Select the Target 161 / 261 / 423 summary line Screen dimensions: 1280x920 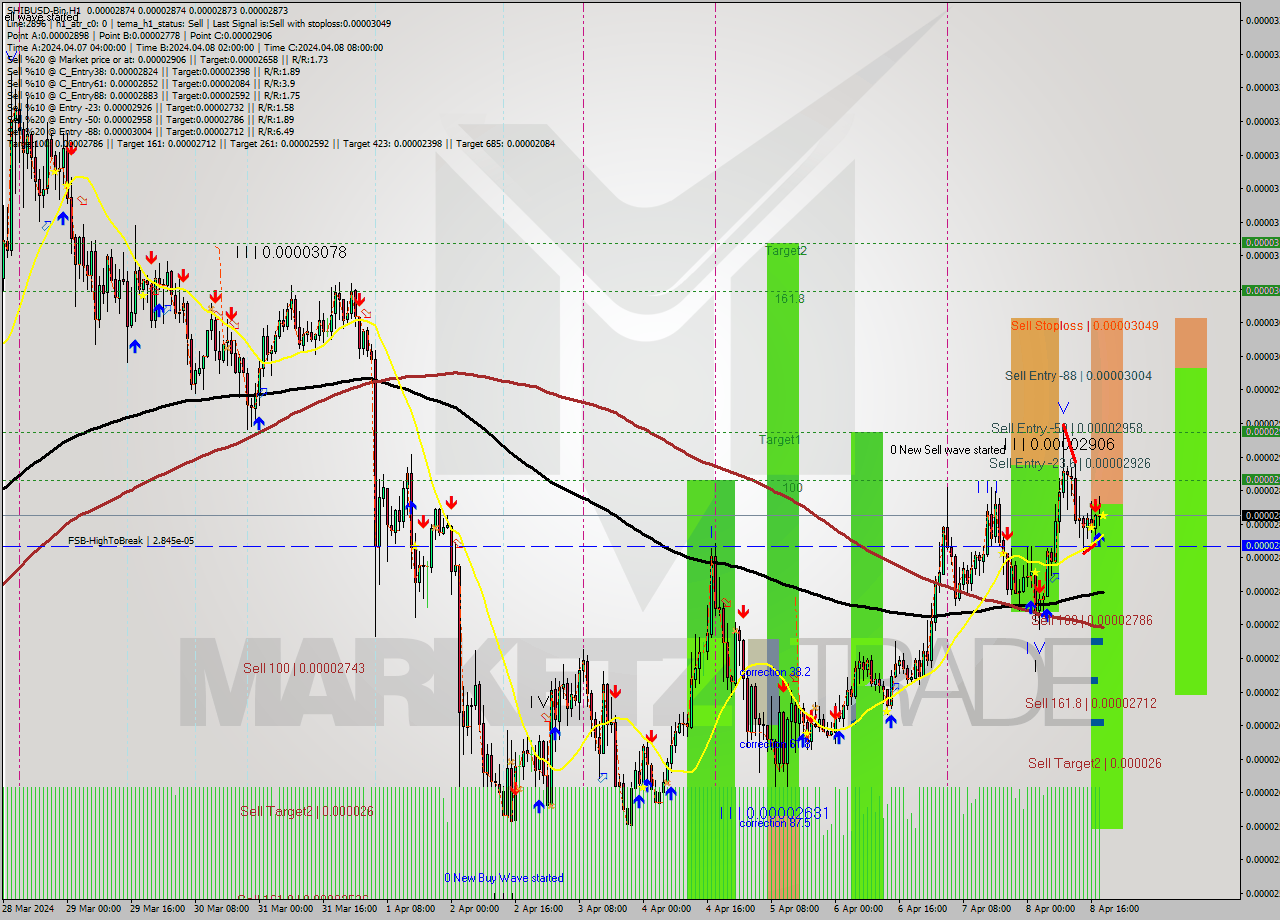(x=280, y=143)
